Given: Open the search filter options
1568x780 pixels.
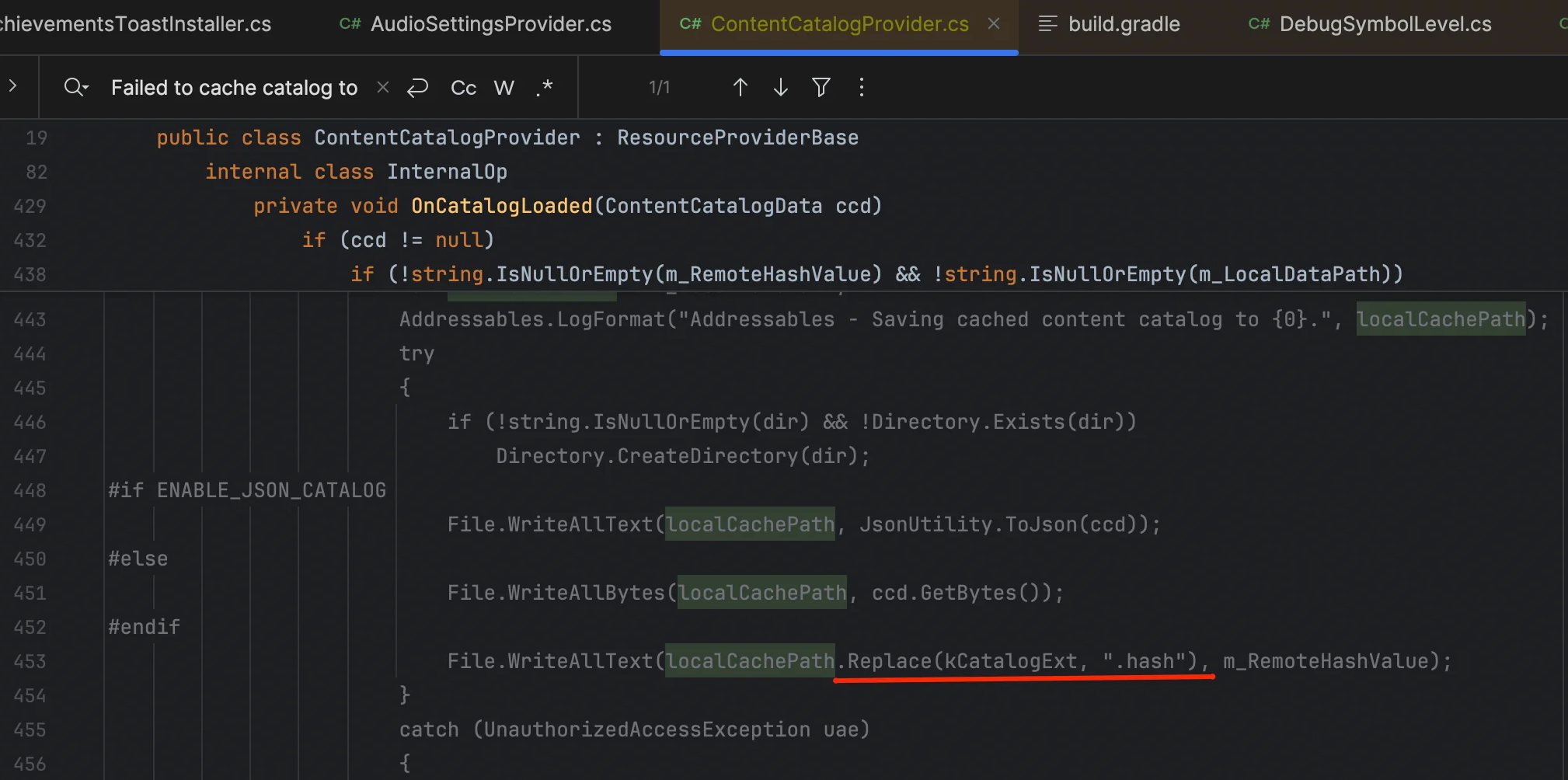Looking at the screenshot, I should tap(821, 87).
